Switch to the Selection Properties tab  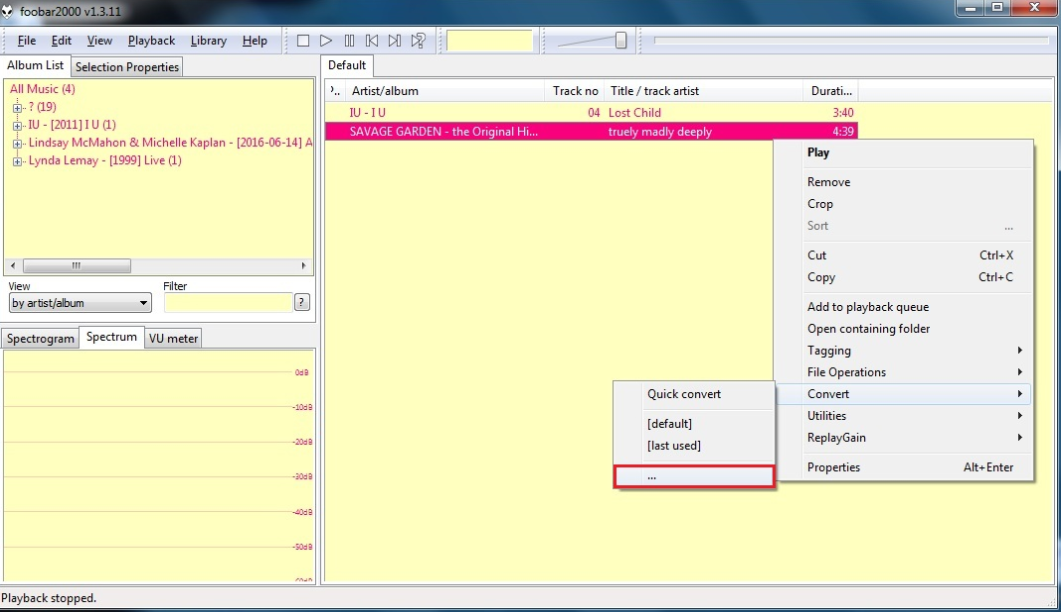[127, 67]
